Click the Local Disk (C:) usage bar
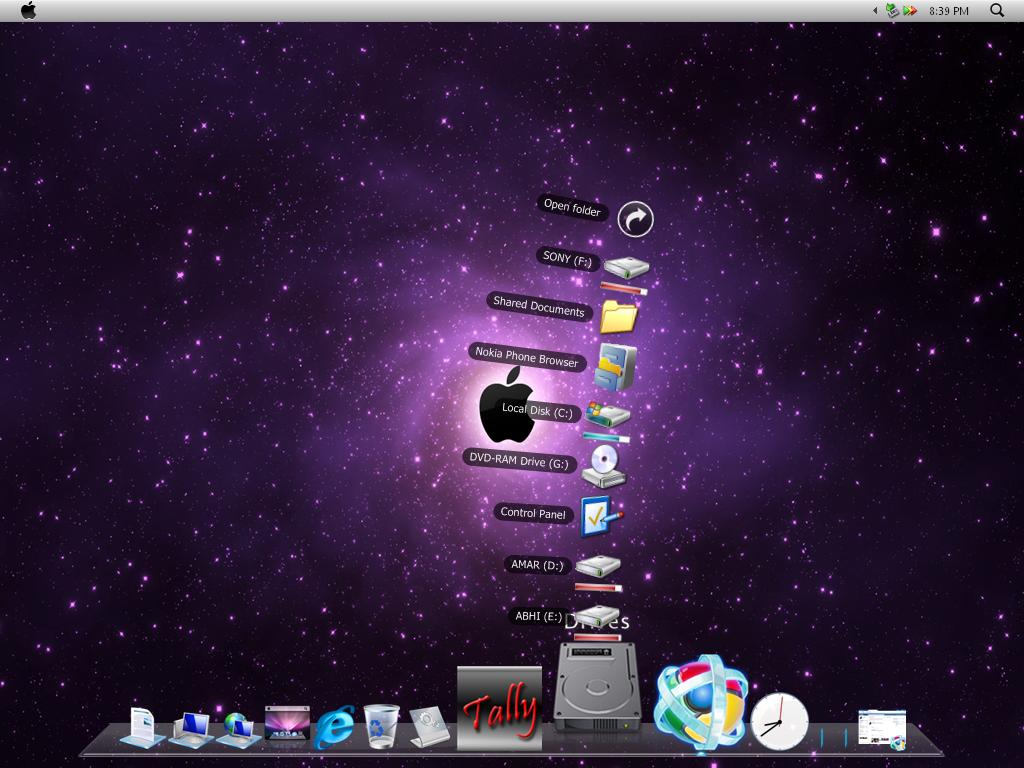Viewport: 1024px width, 768px height. (606, 436)
